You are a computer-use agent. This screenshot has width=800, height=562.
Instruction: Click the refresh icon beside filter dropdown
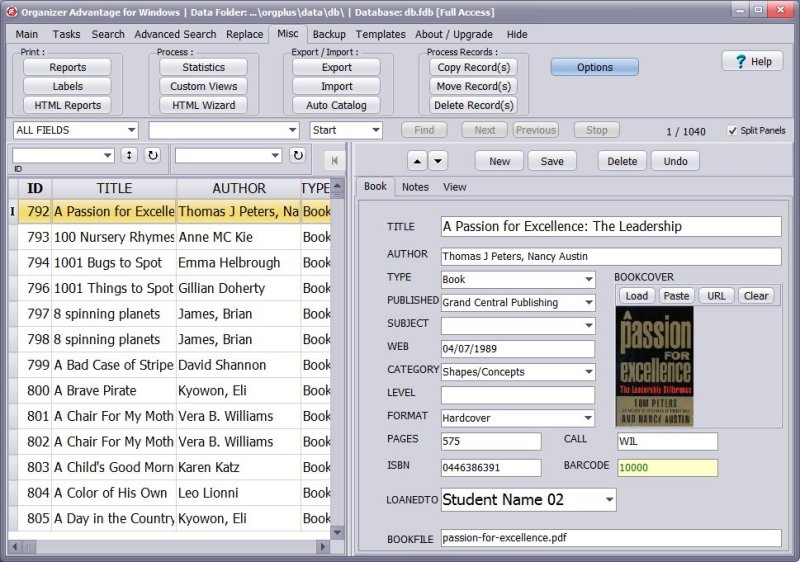coord(298,155)
